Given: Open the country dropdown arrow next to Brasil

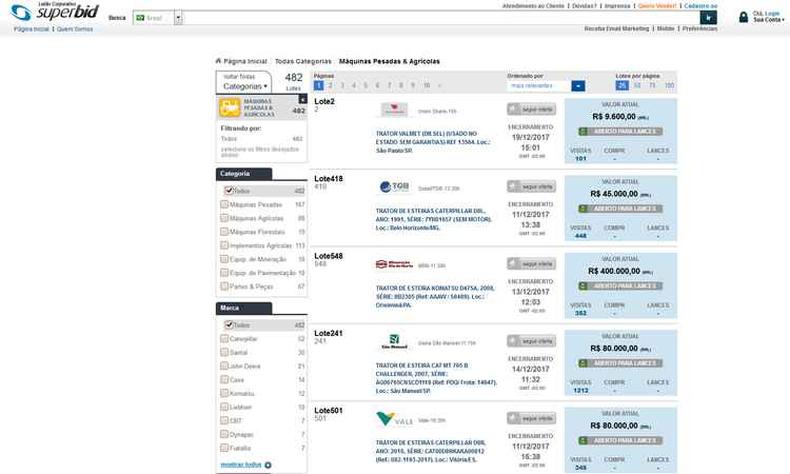Looking at the screenshot, I should pos(178,18).
